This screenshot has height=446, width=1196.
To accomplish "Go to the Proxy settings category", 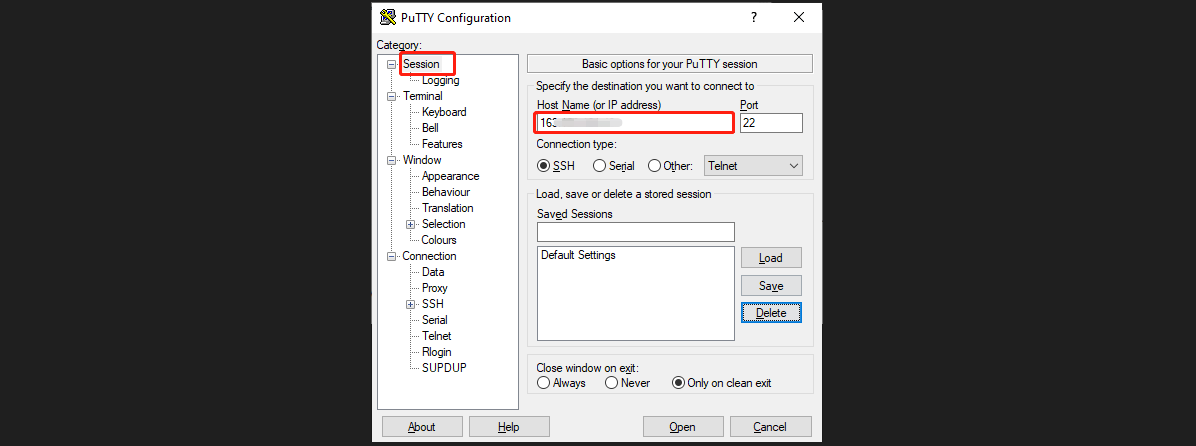I will (x=435, y=288).
